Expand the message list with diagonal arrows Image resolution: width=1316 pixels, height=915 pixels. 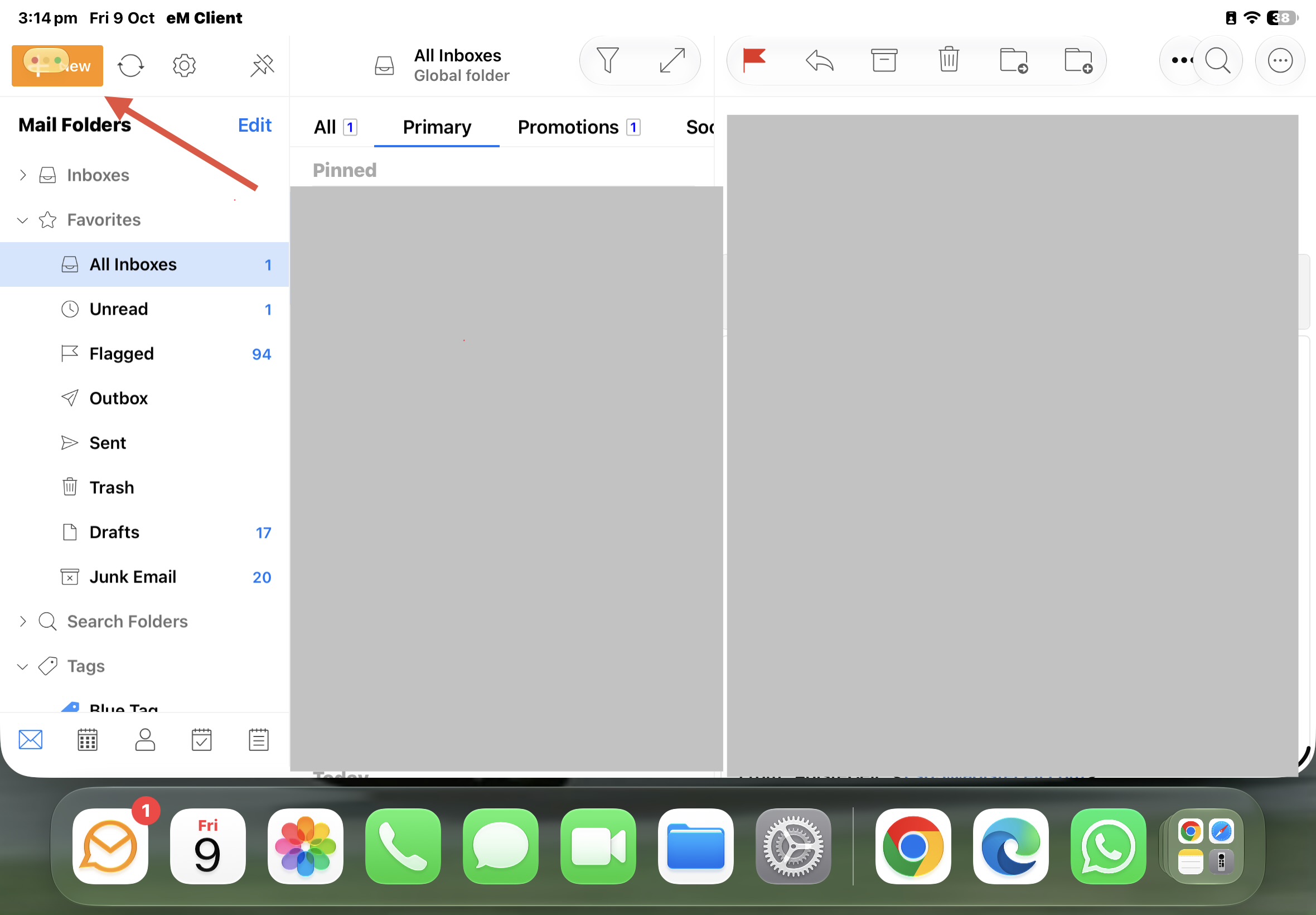click(x=672, y=61)
